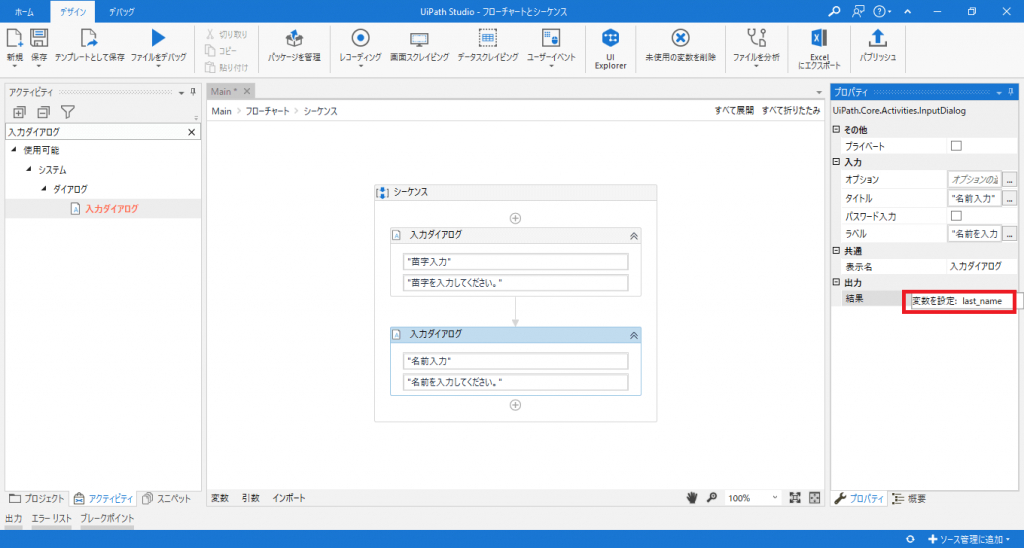
Task: Click the feedback icon in title bar
Action: point(858,12)
